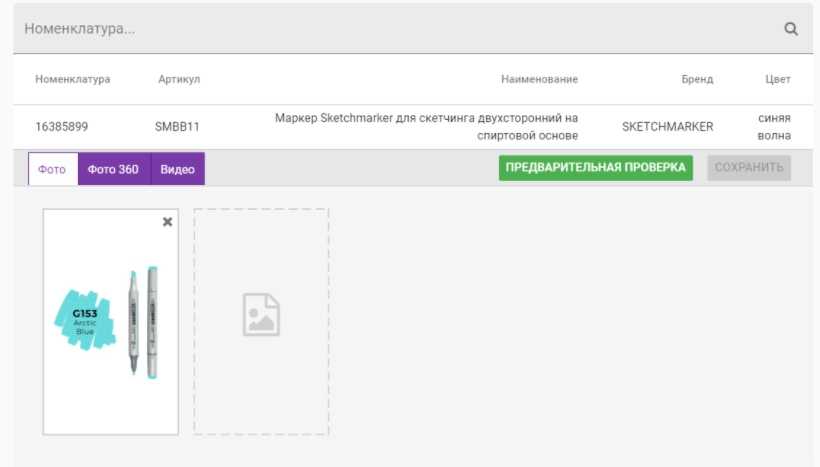The image size is (820, 467).
Task: Click the синяя волна color cell
Action: tap(774, 126)
